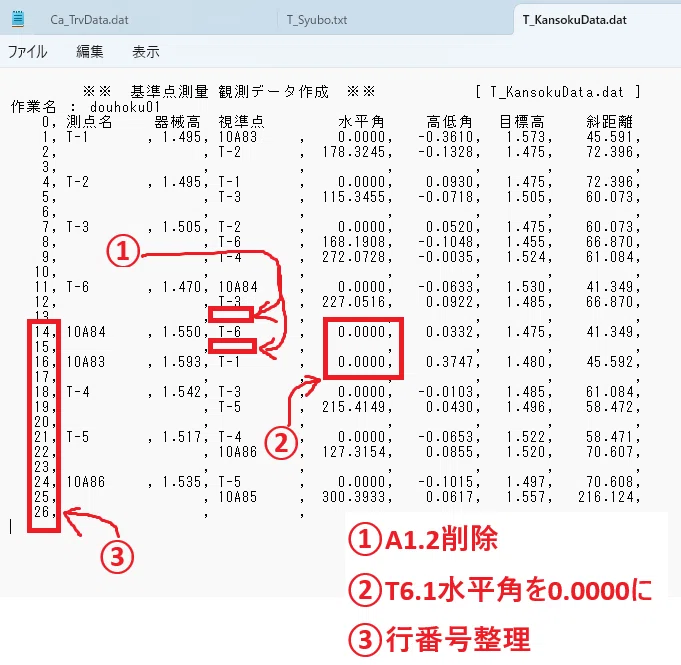Click the target height '1.524'
The width and height of the screenshot is (681, 665).
pyautogui.click(x=526, y=257)
